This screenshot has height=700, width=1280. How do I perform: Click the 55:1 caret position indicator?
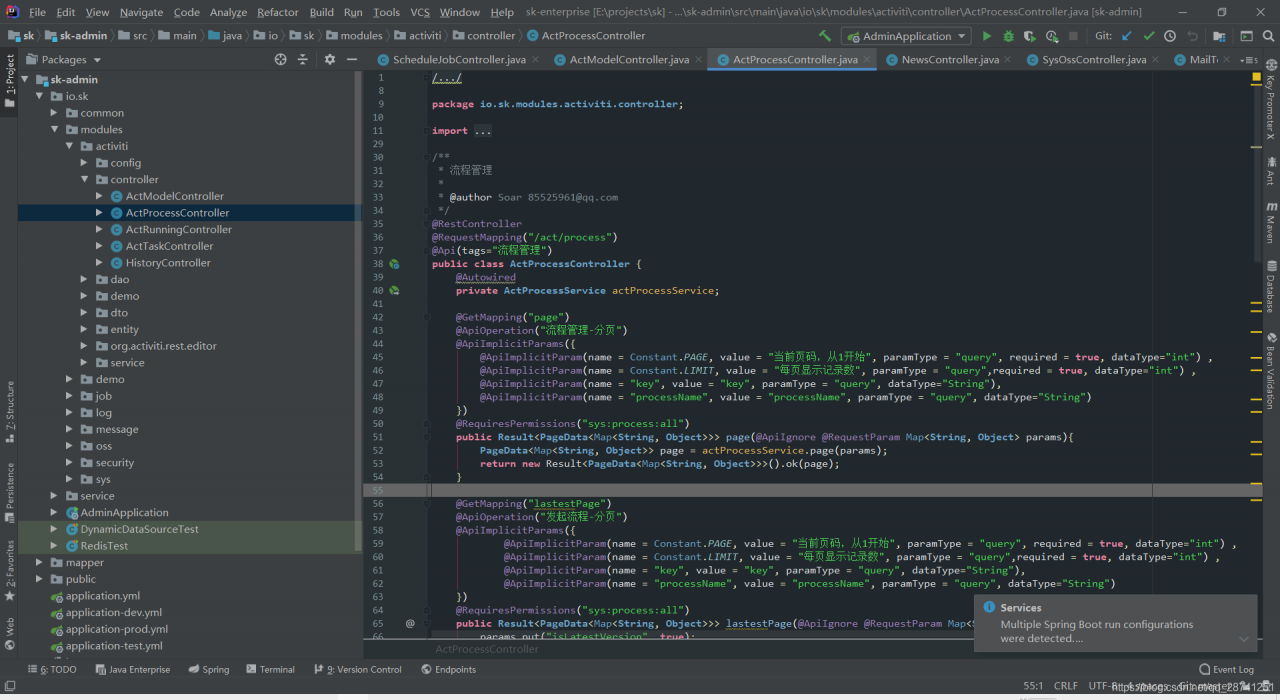coord(1034,686)
